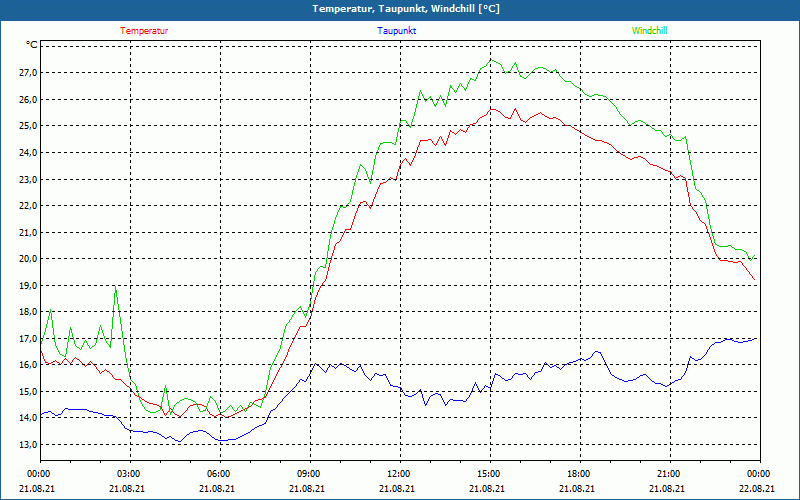Image resolution: width=800 pixels, height=500 pixels.
Task: Click the 26,0 y-axis value
Action: click(28, 99)
